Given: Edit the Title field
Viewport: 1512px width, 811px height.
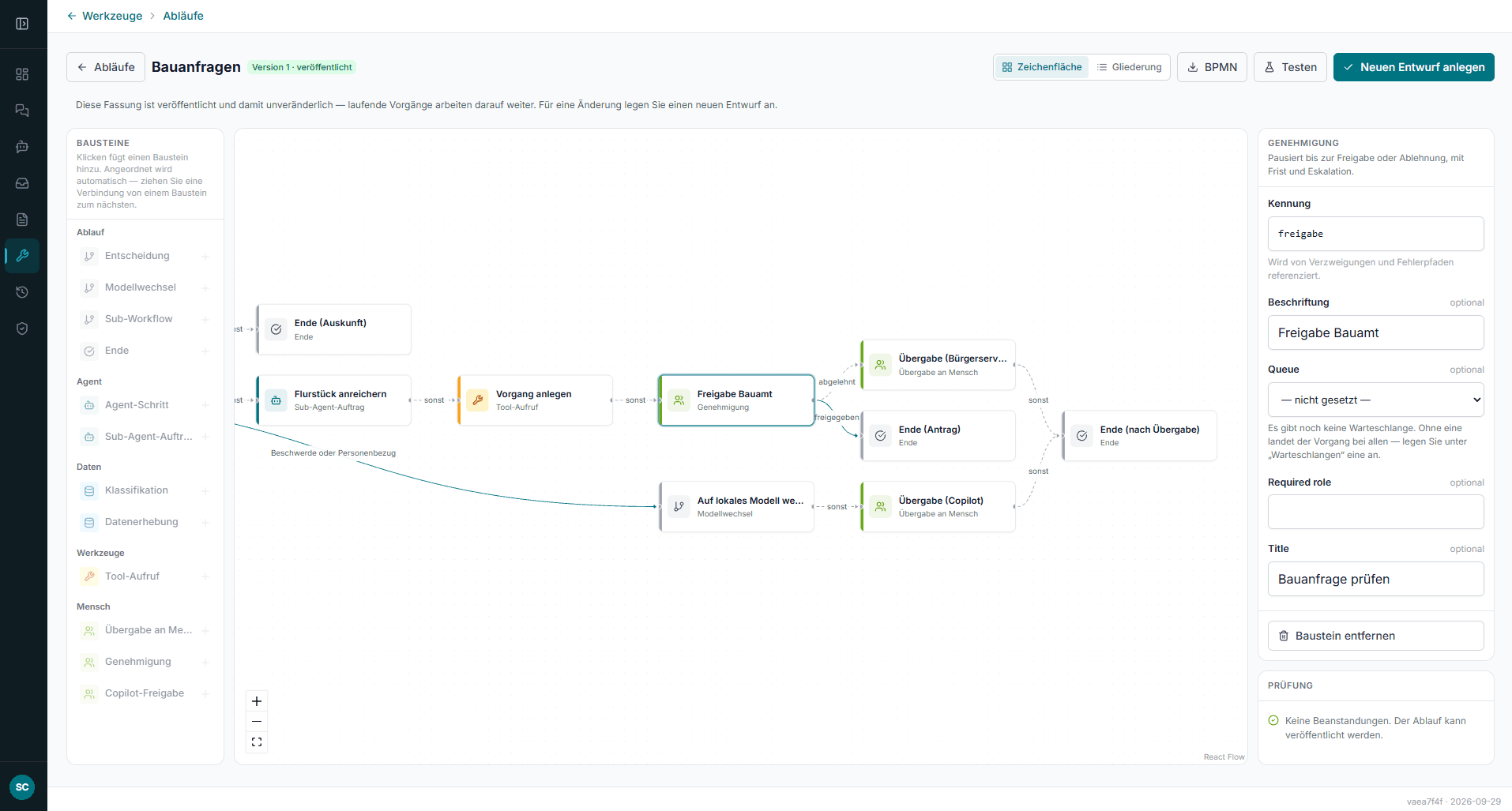Looking at the screenshot, I should (1375, 579).
